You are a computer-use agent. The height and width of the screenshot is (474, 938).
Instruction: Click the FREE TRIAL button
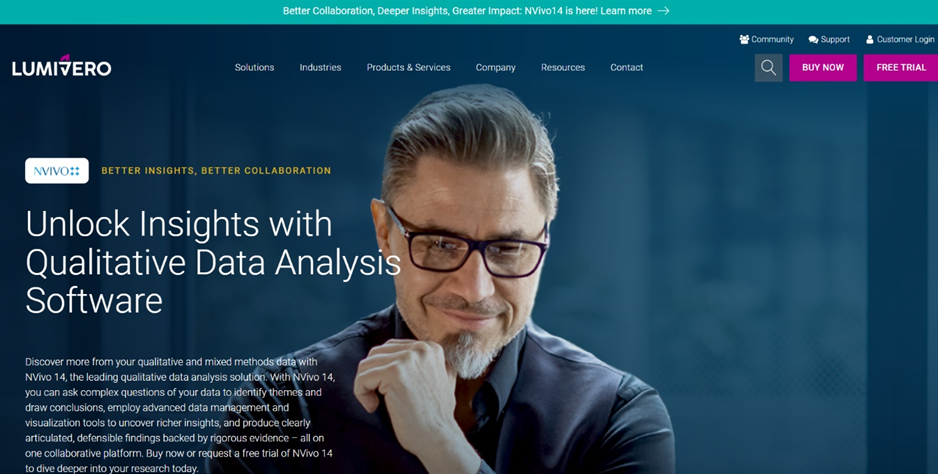click(x=901, y=68)
